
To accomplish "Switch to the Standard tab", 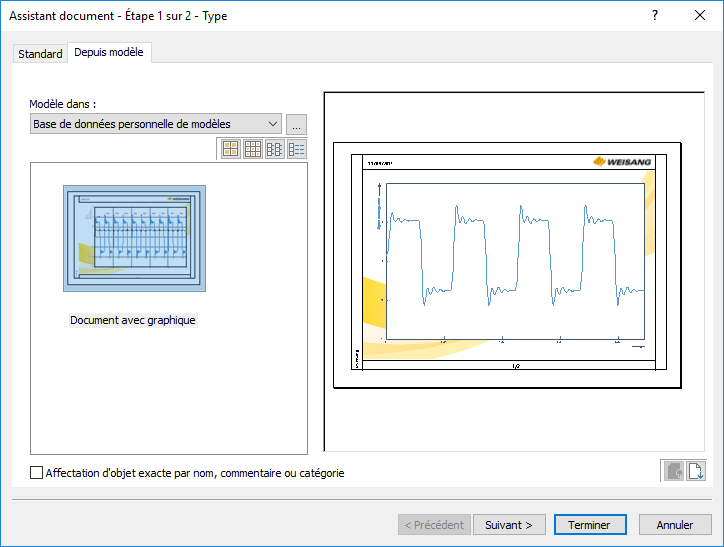I will coord(40,54).
